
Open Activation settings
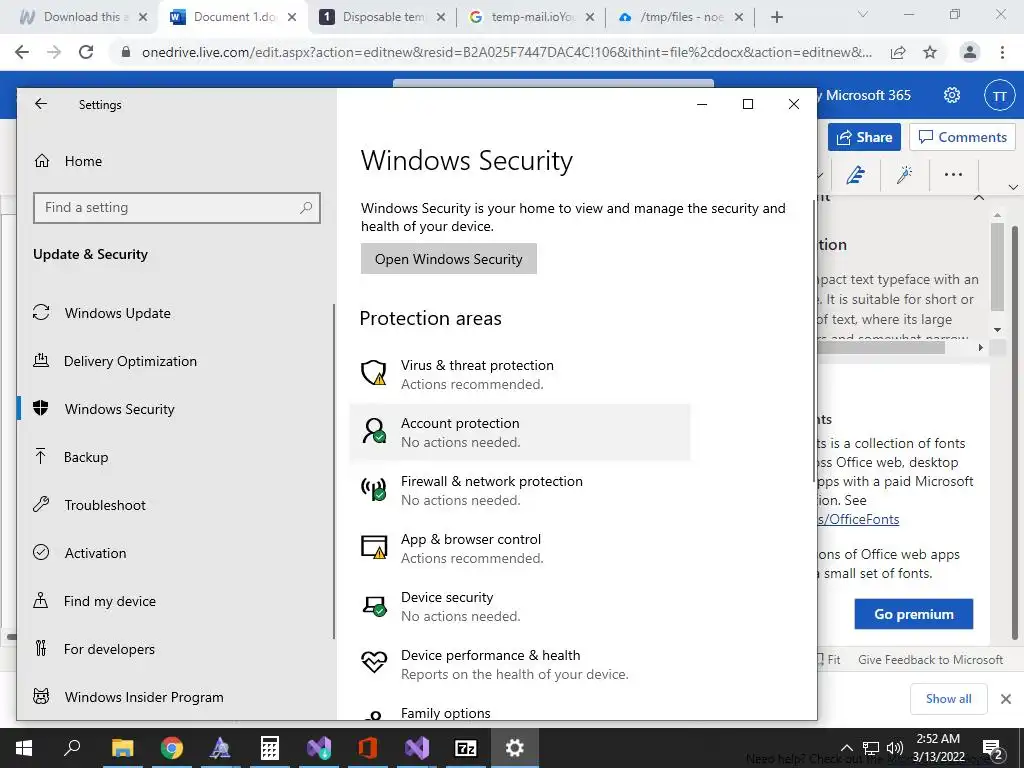click(95, 553)
